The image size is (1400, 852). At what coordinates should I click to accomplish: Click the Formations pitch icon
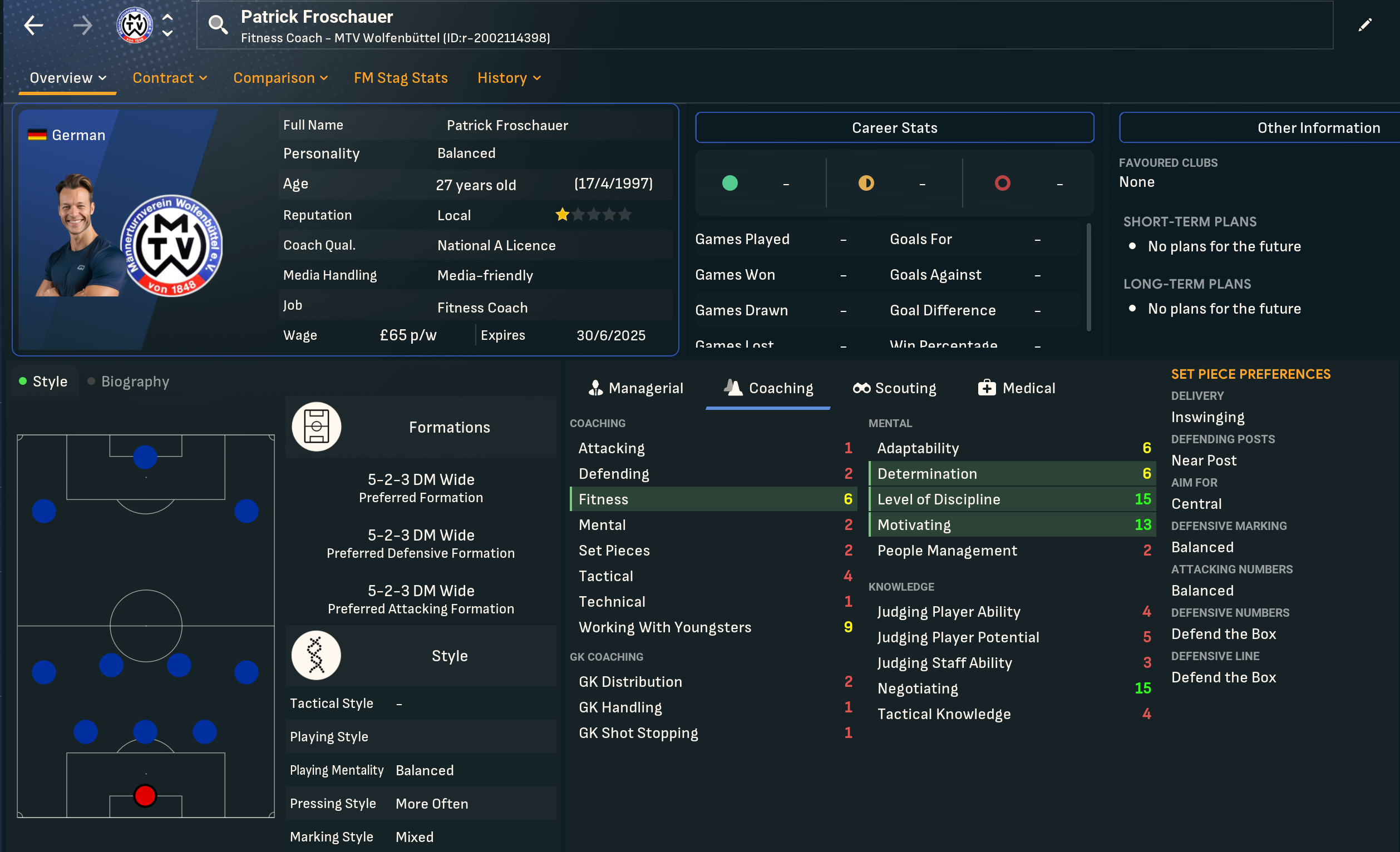317,427
